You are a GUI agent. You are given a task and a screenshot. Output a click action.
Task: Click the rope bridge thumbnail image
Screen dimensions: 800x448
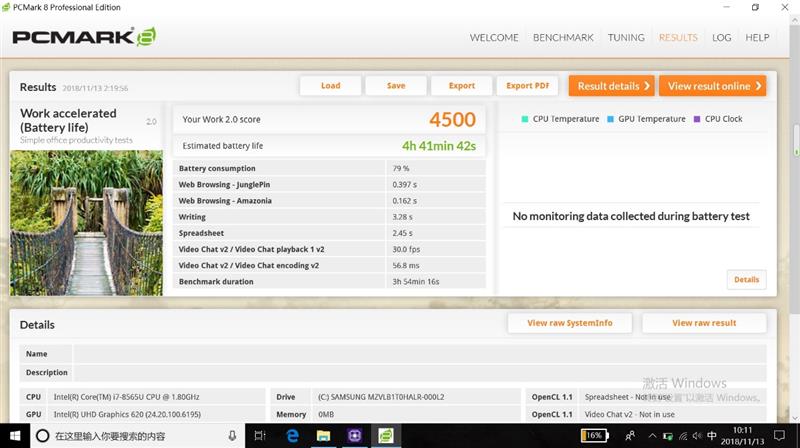86,223
